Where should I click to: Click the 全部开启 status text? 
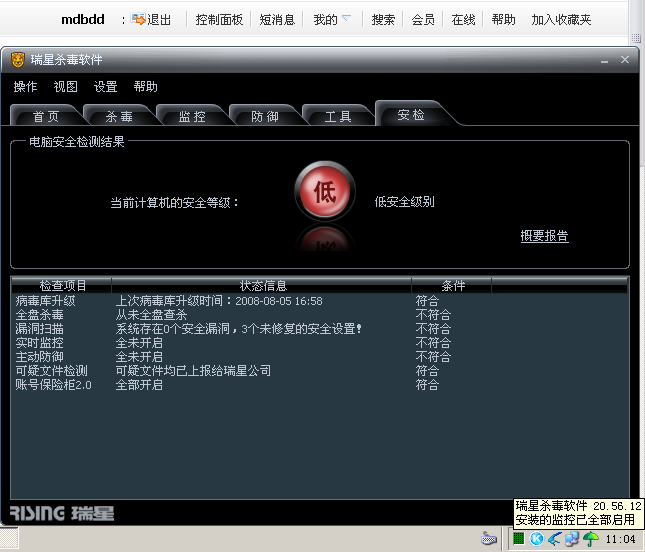(139, 385)
